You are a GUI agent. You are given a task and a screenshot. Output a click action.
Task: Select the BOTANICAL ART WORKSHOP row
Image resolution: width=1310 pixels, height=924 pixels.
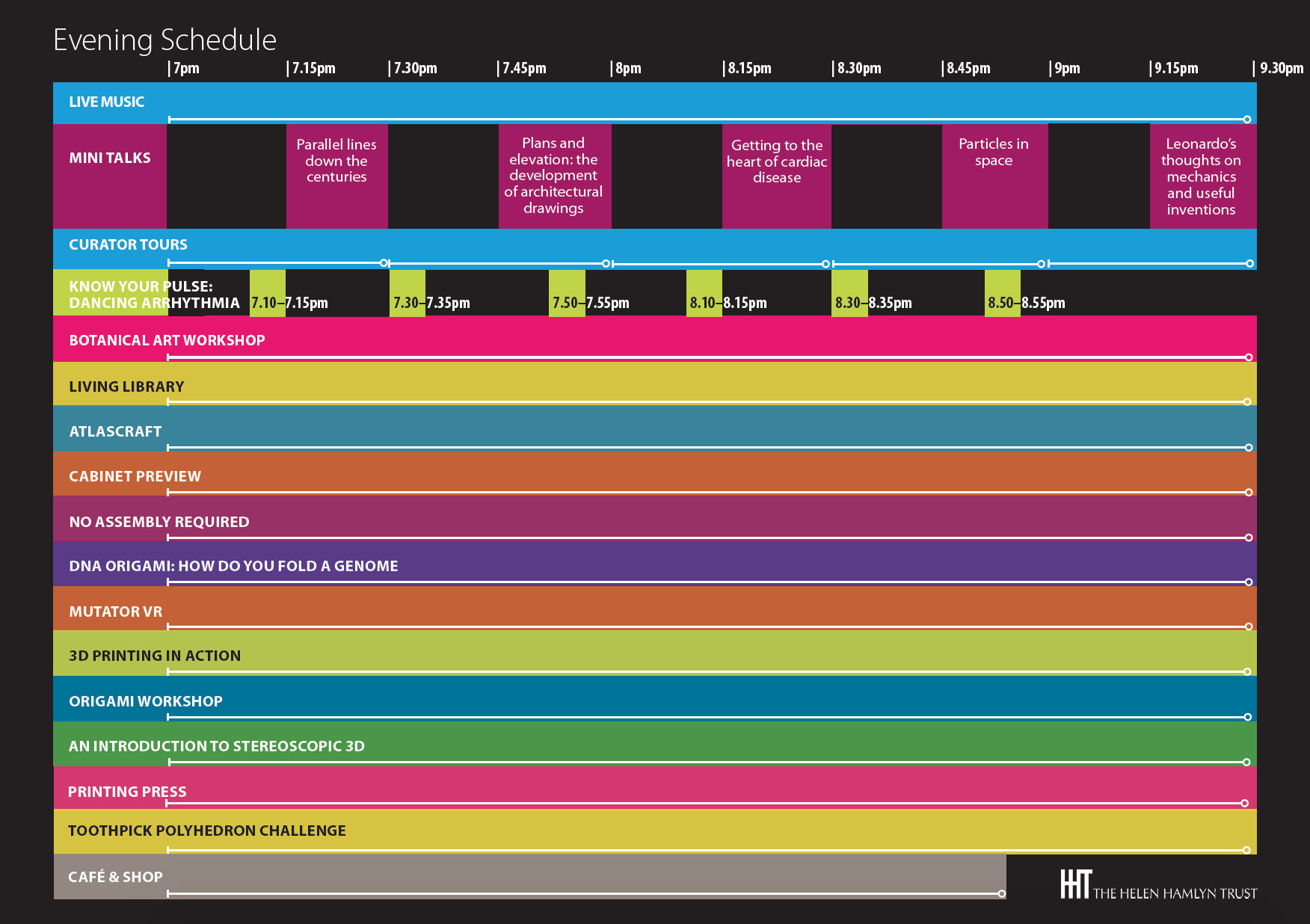655,339
